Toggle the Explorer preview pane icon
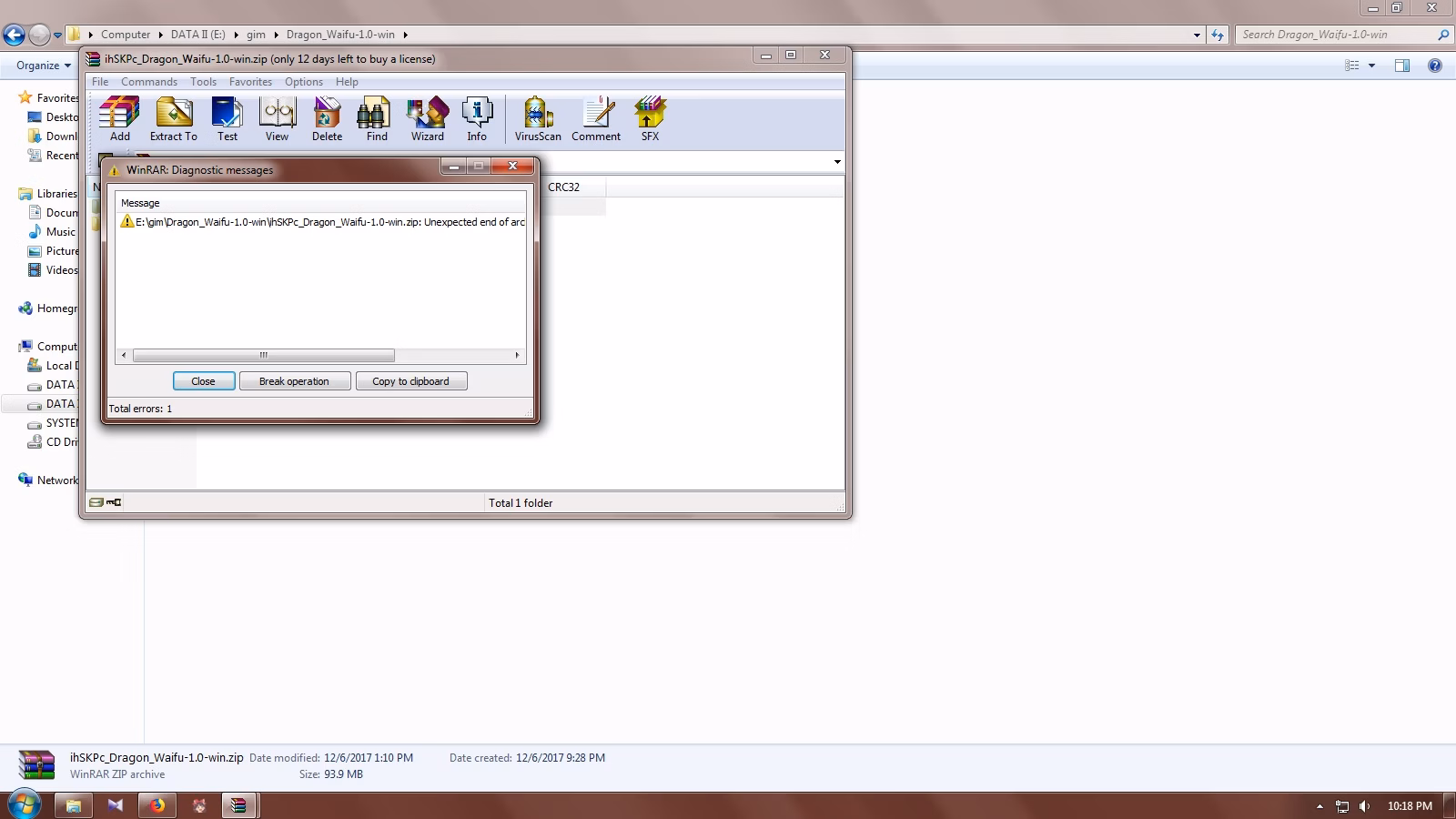1456x819 pixels. click(x=1402, y=66)
